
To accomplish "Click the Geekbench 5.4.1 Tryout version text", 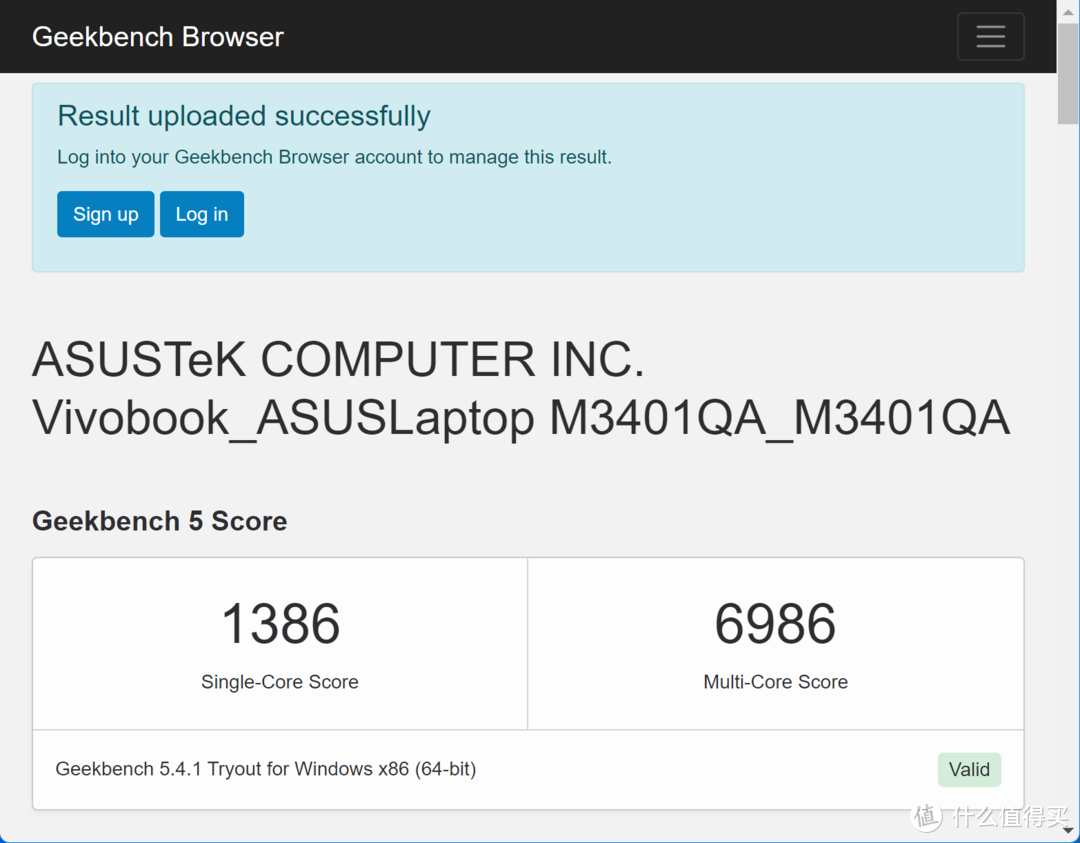I will pos(266,769).
